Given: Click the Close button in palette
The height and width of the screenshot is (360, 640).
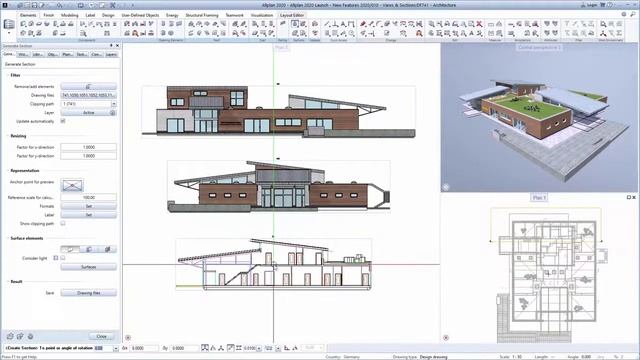Looking at the screenshot, I should click(102, 336).
